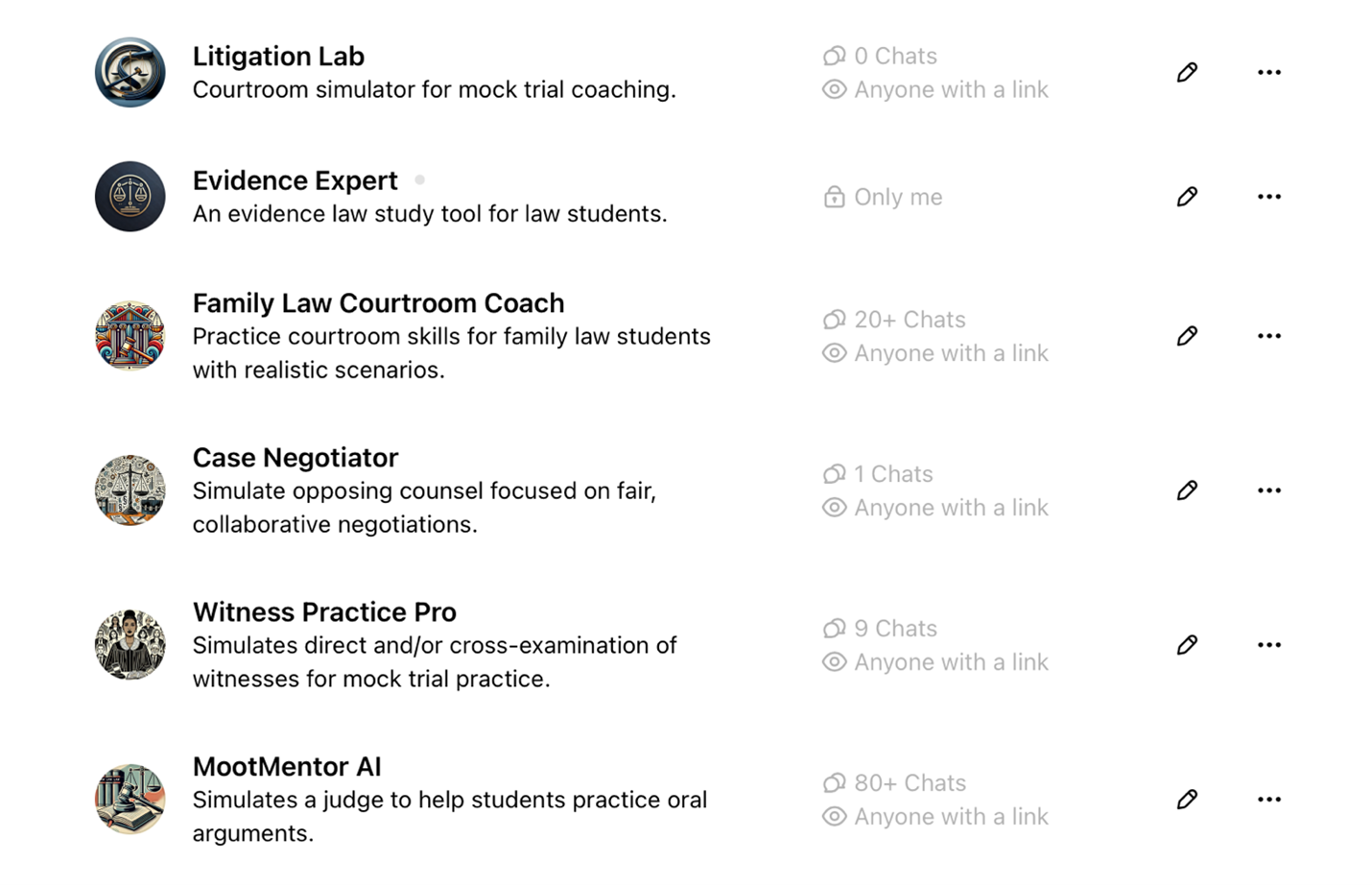
Task: Click the Evidence Expert scales avatar
Action: [x=130, y=197]
